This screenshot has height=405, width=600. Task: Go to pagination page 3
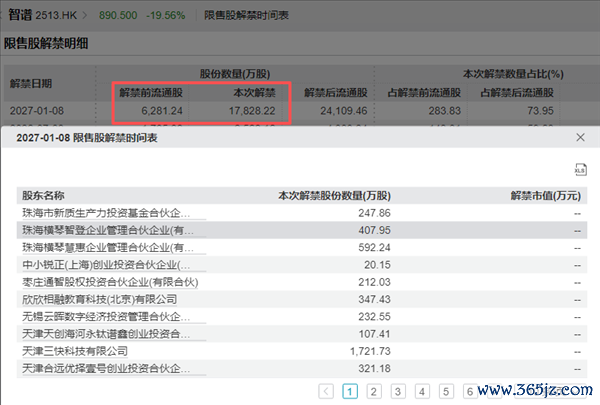[398, 391]
